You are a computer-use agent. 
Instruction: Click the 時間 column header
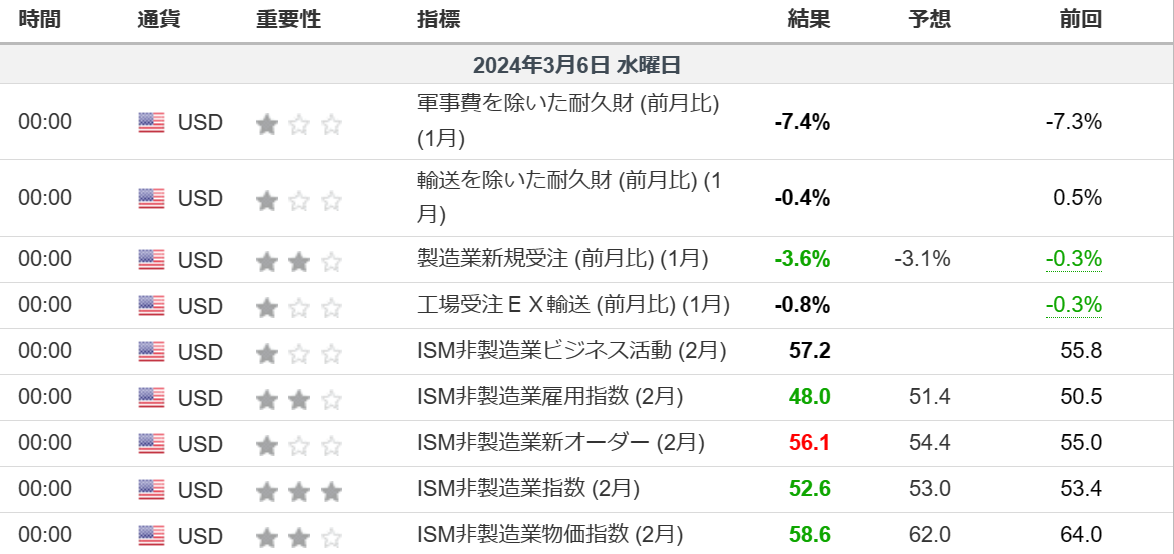point(40,19)
